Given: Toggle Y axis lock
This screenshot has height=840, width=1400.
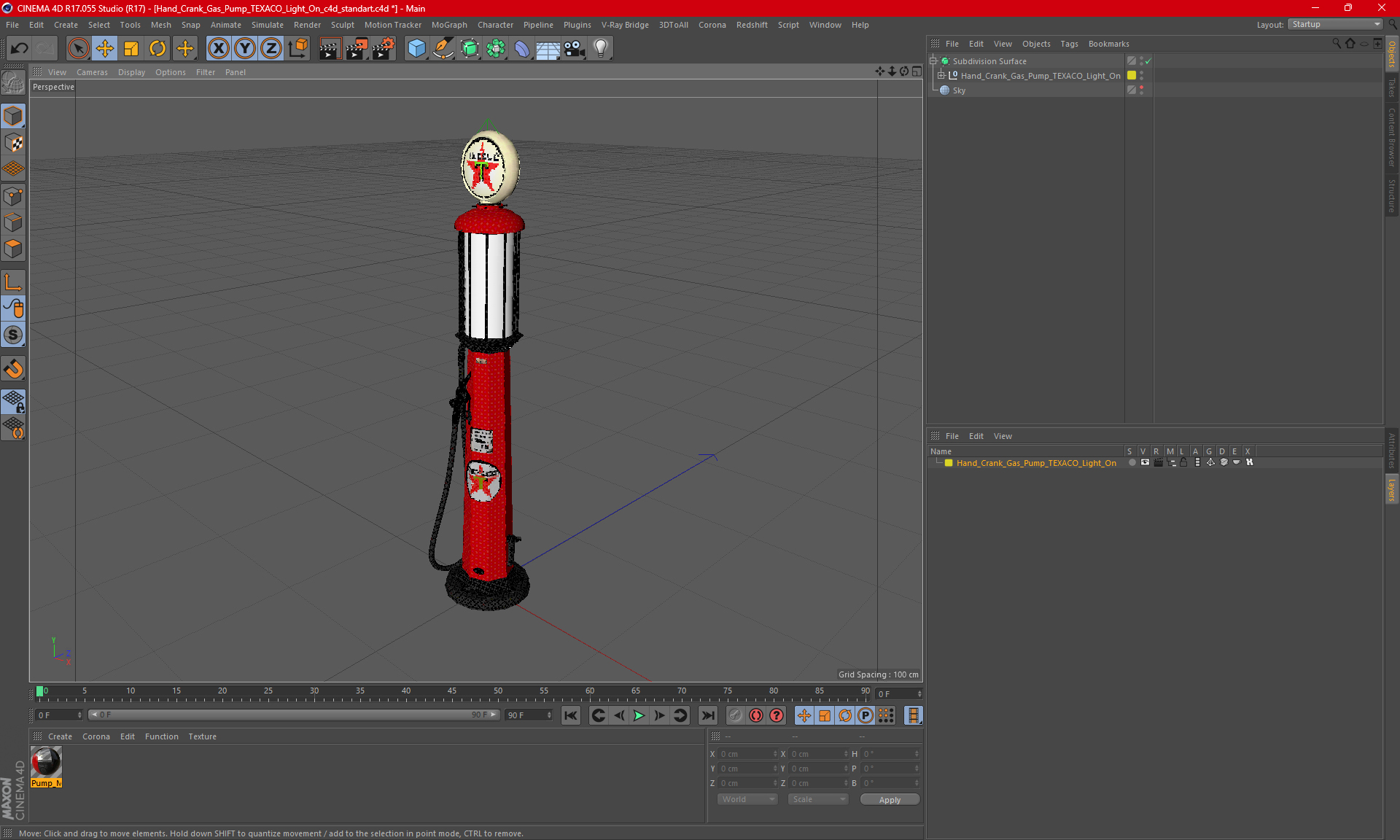Looking at the screenshot, I should 245,49.
